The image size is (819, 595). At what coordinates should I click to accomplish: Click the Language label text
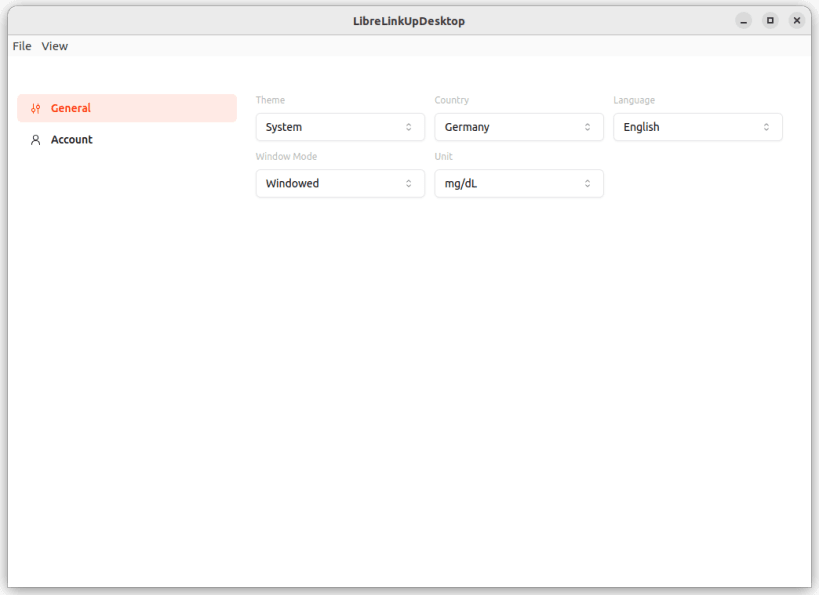click(x=634, y=100)
